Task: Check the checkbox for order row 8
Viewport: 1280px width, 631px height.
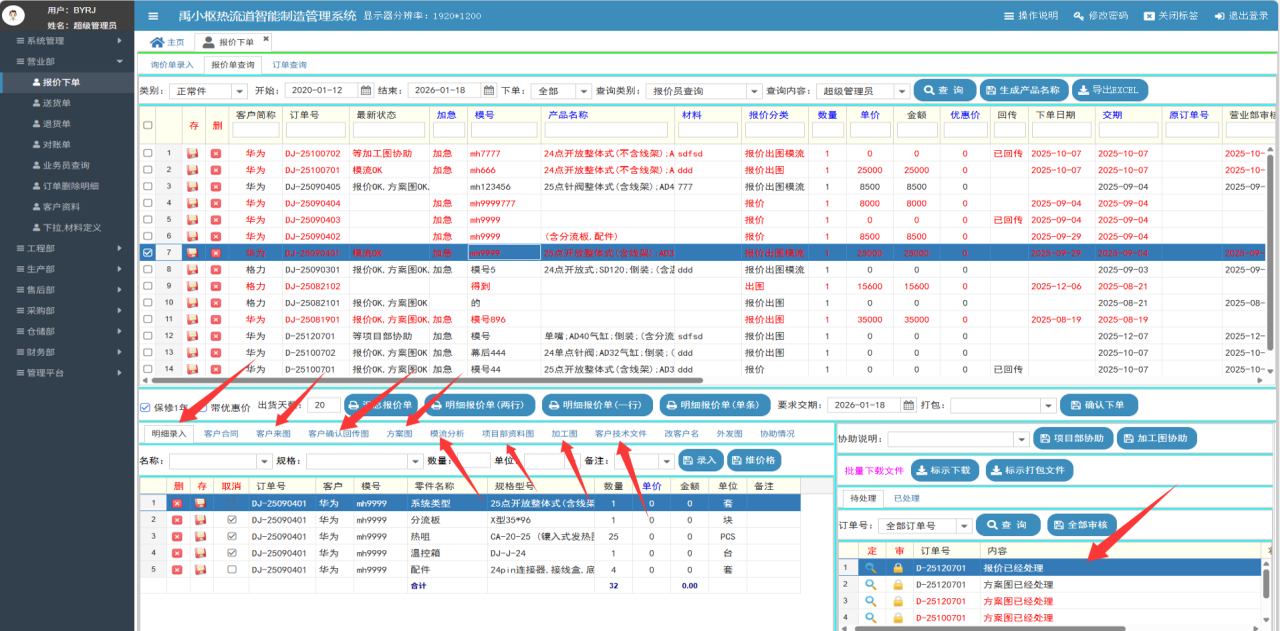Action: pos(148,270)
